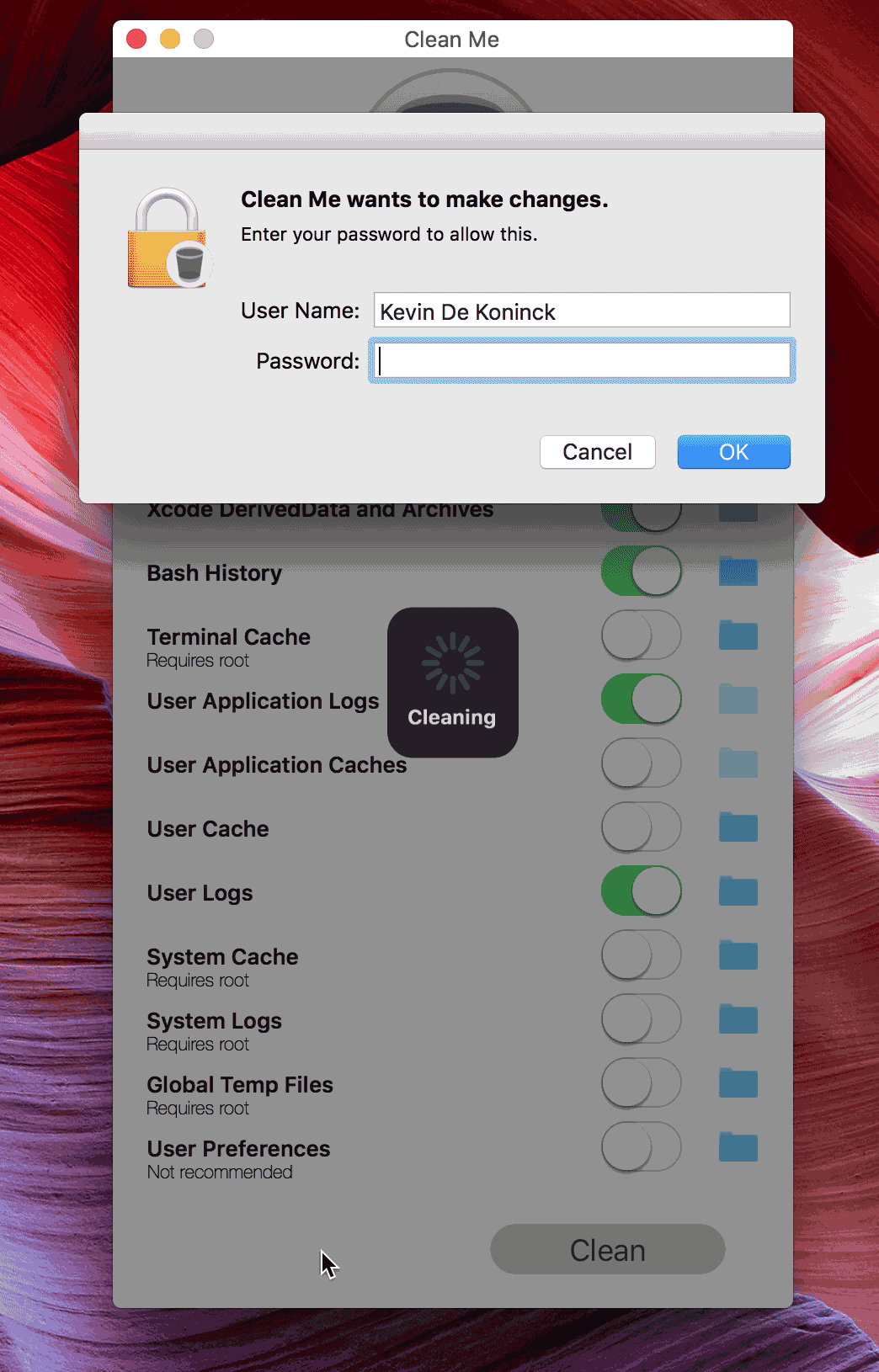The width and height of the screenshot is (879, 1372).
Task: Click the Bash History label
Action: [x=215, y=573]
